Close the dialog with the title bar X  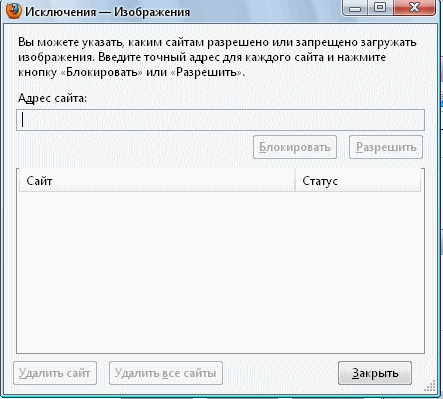click(x=414, y=7)
